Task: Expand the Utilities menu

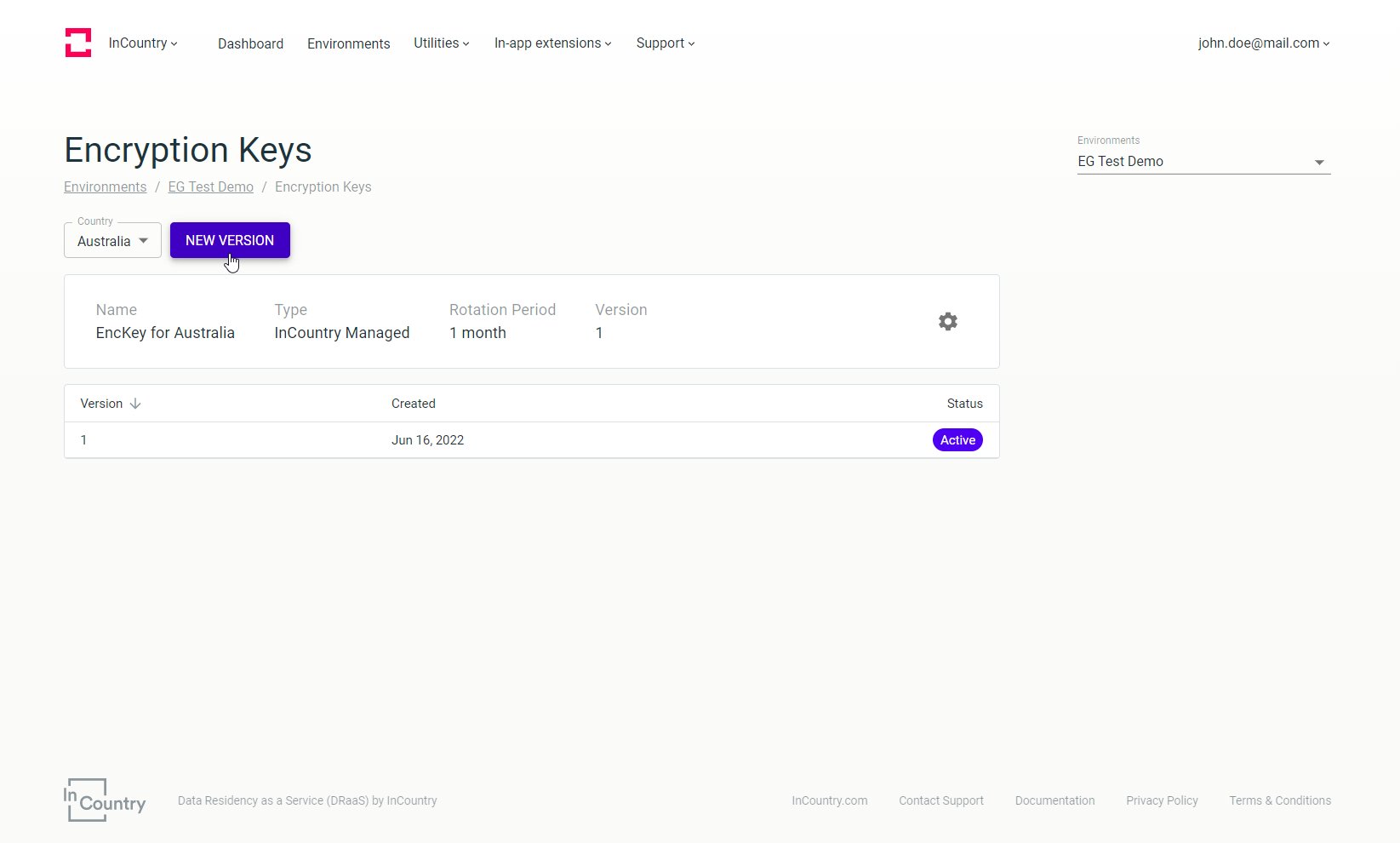Action: 442,43
